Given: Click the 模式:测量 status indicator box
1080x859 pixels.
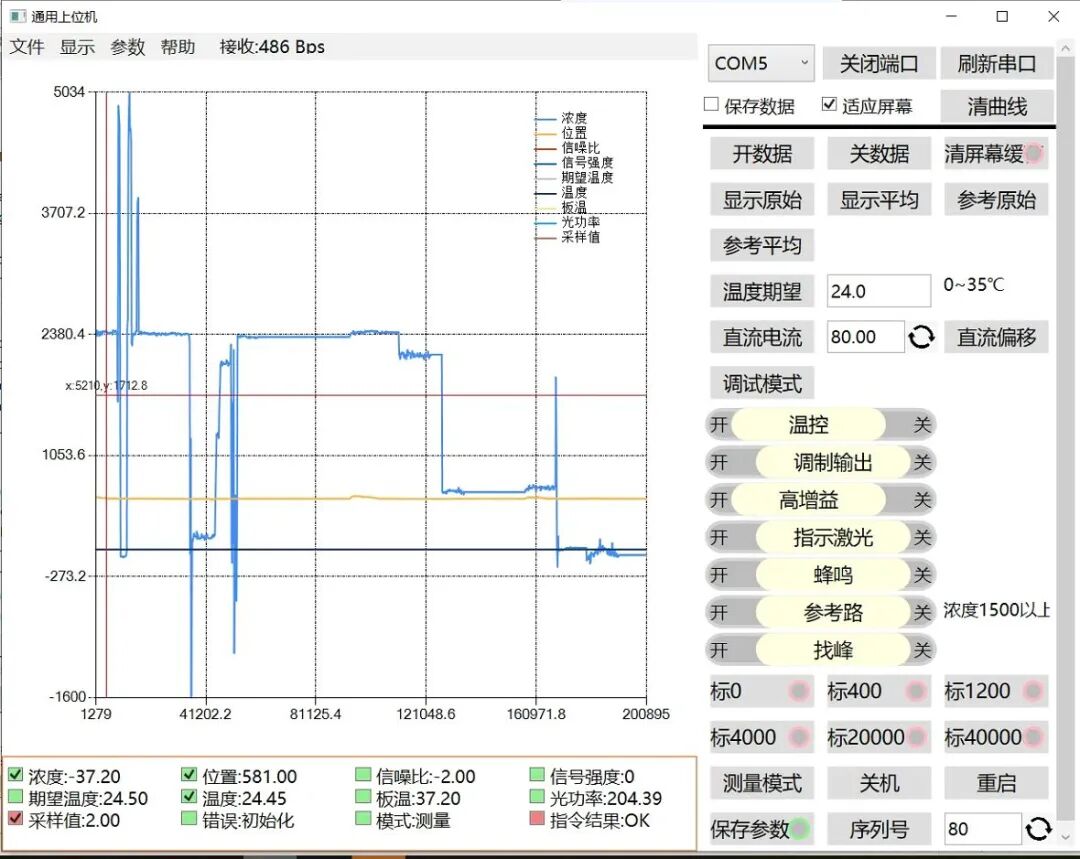Looking at the screenshot, I should pos(363,820).
